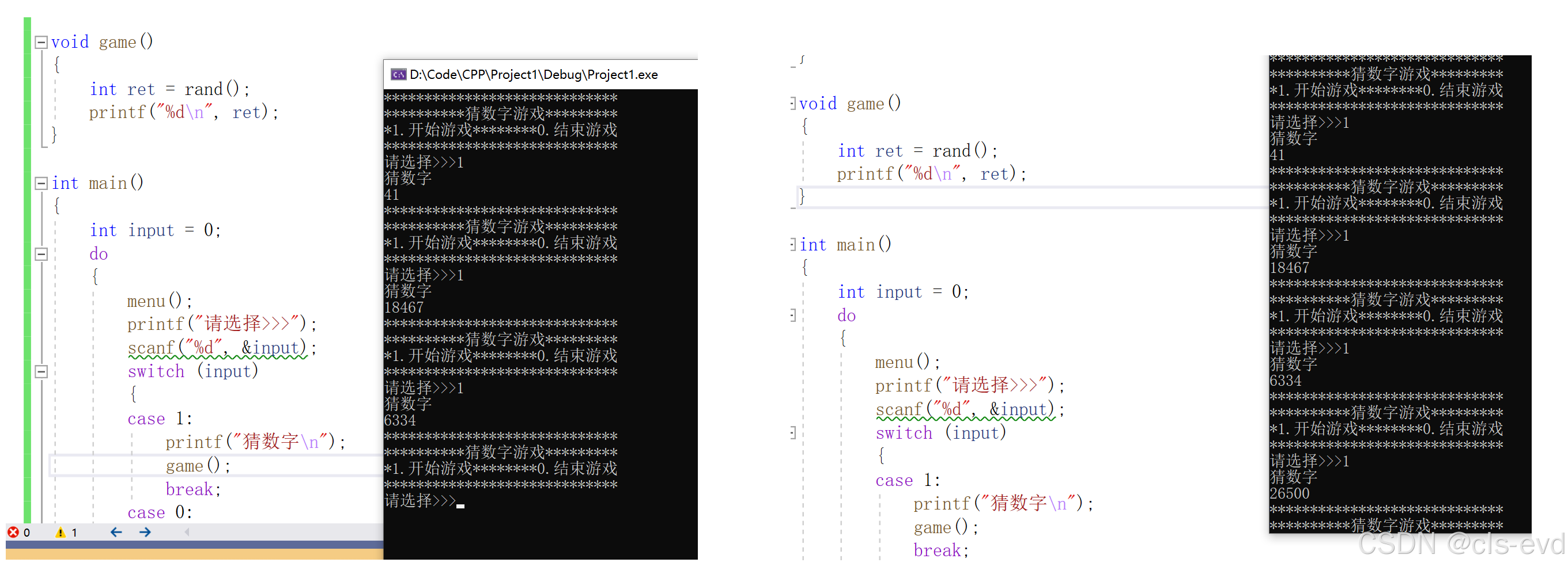Click the 'break;' statement in right editor
Screen dimensions: 1568x570
coord(941,551)
